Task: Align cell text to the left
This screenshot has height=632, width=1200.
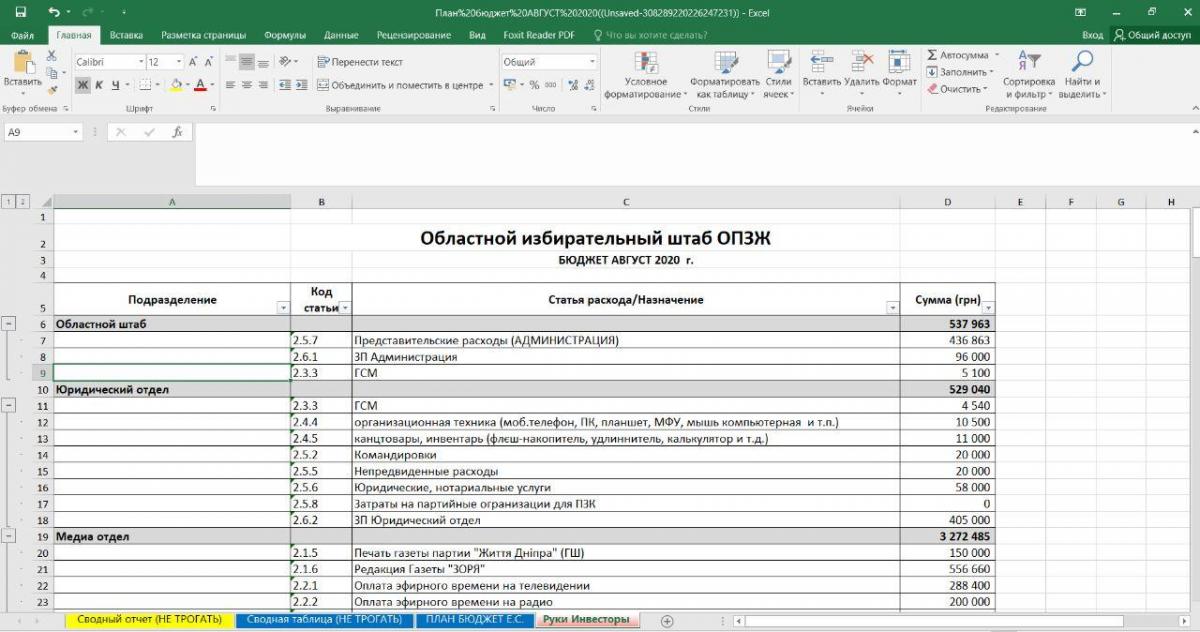Action: (230, 85)
